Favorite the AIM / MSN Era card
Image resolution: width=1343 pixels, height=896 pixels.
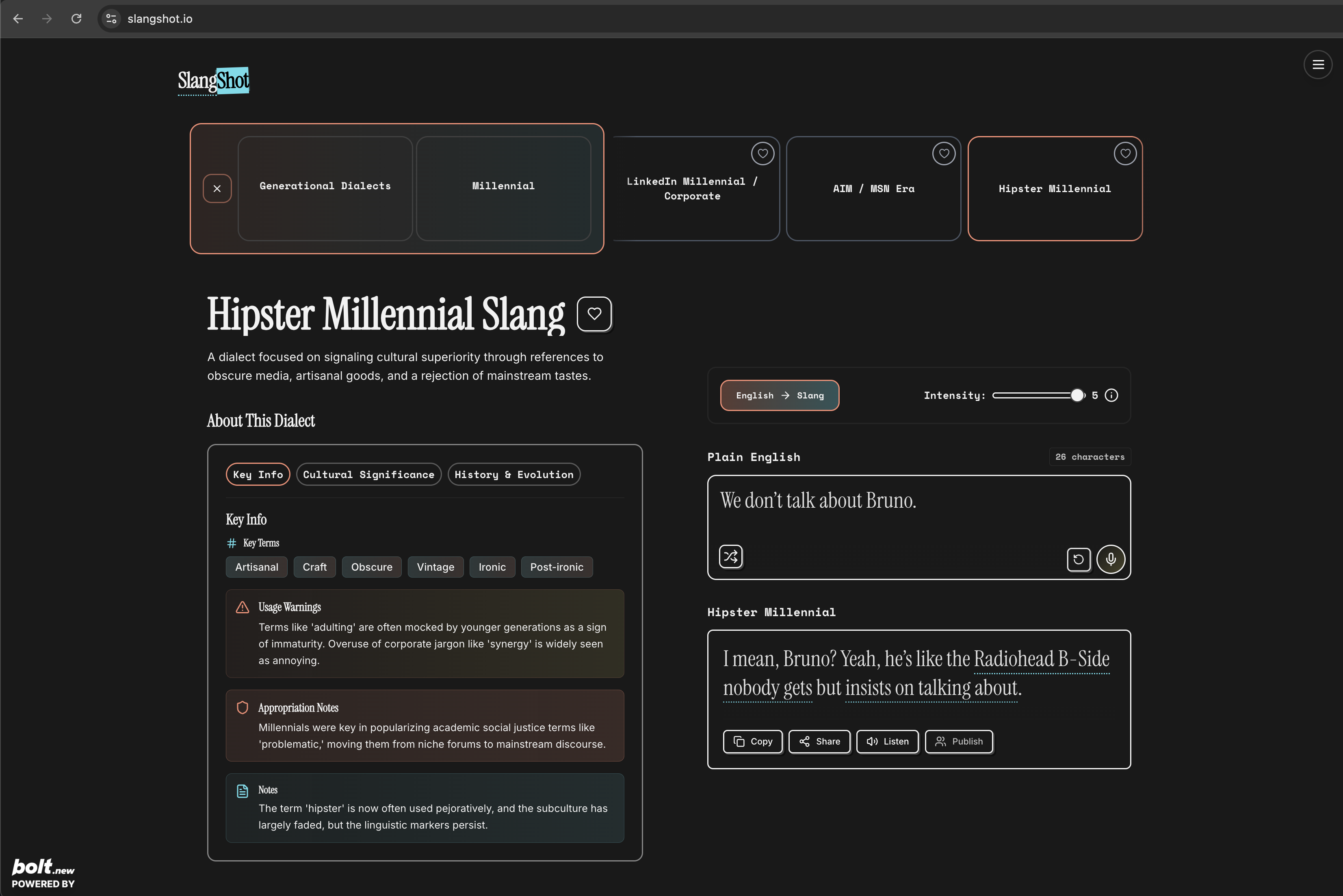[944, 153]
